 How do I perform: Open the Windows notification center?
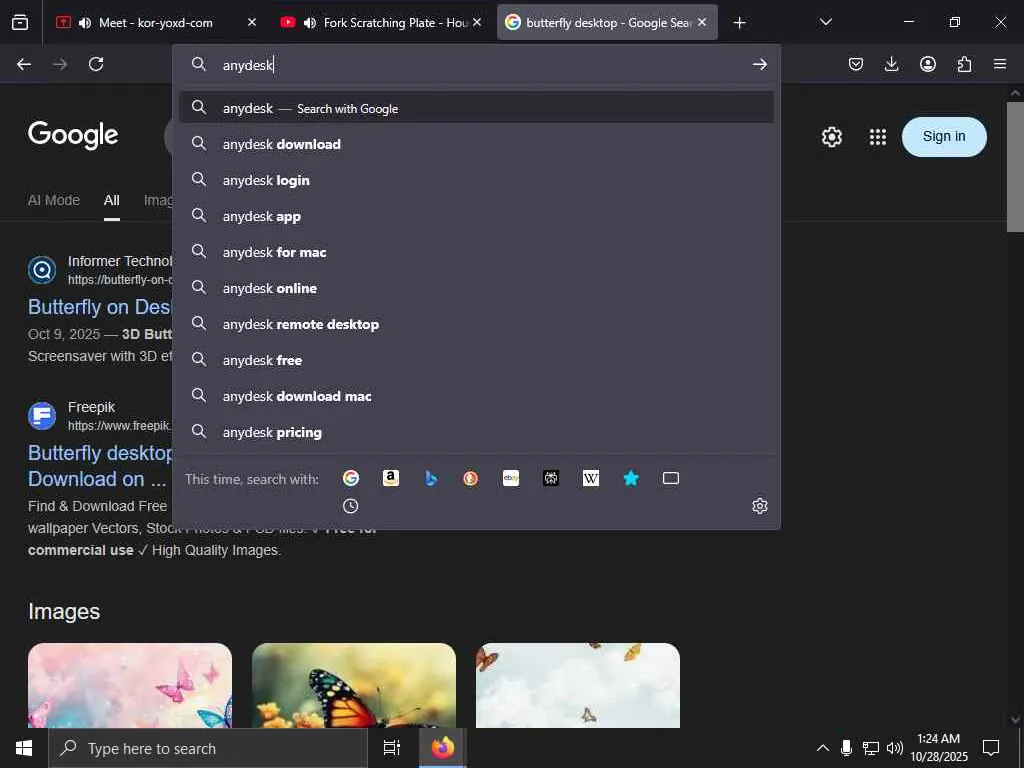coord(991,748)
